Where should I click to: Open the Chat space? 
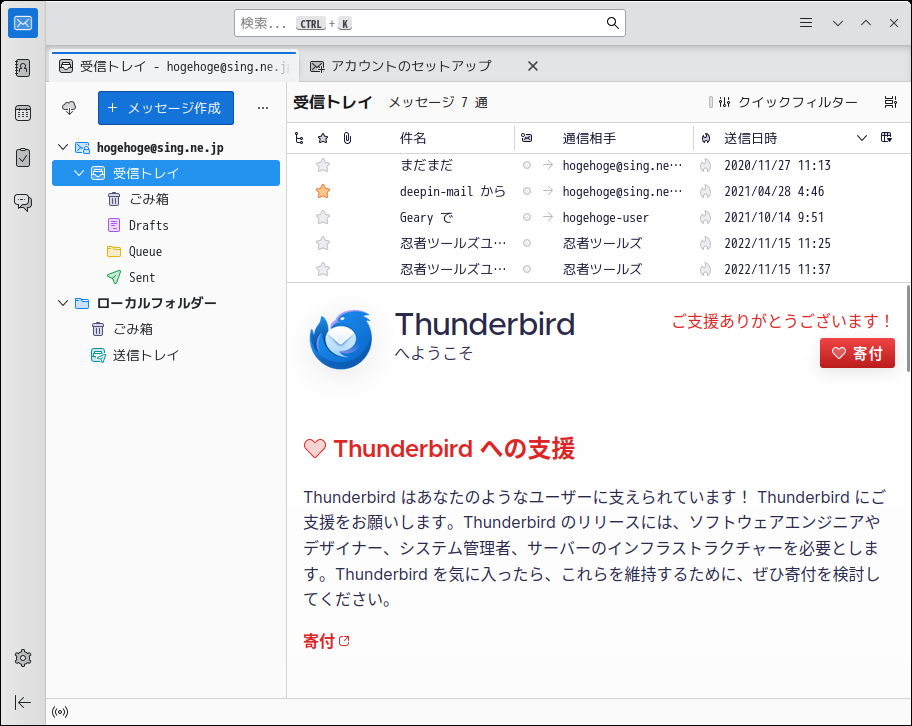[x=23, y=202]
